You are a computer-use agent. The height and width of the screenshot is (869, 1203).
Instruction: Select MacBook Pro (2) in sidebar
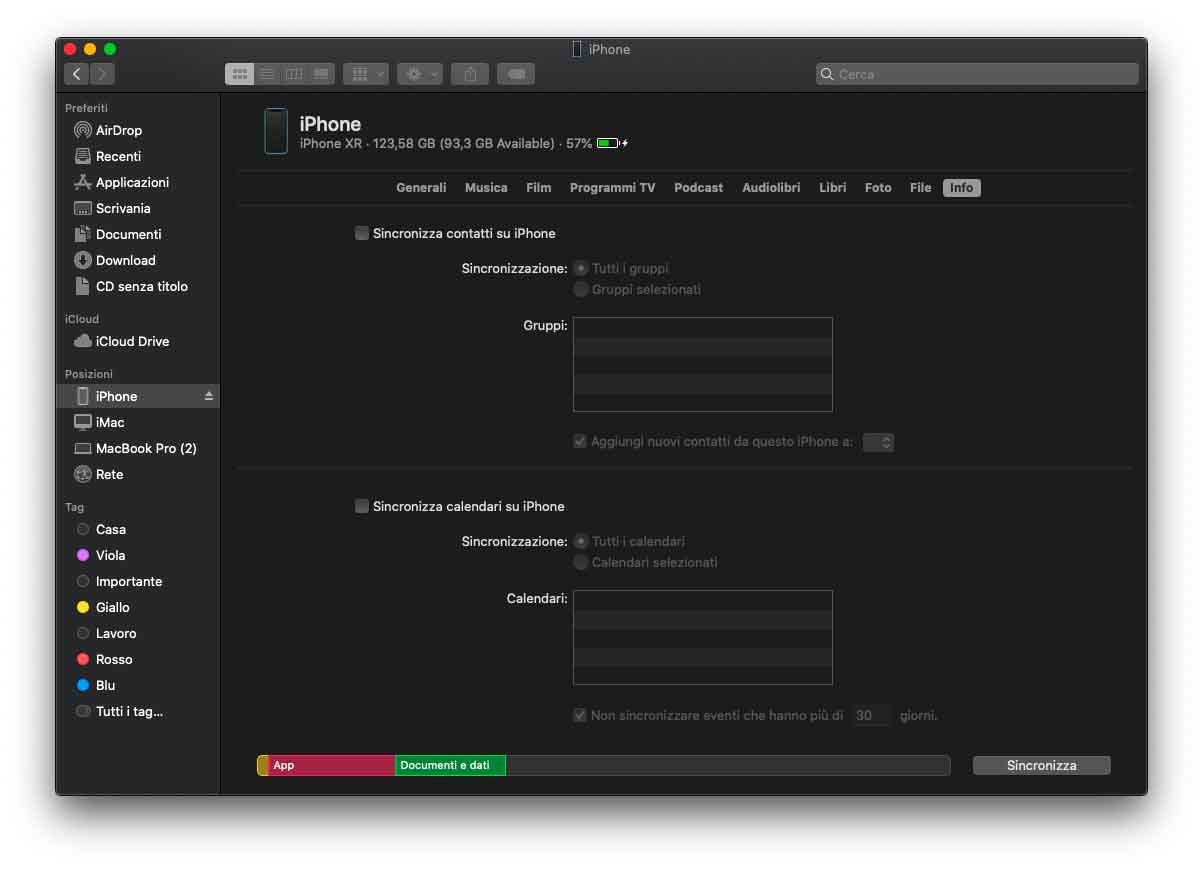pos(138,448)
